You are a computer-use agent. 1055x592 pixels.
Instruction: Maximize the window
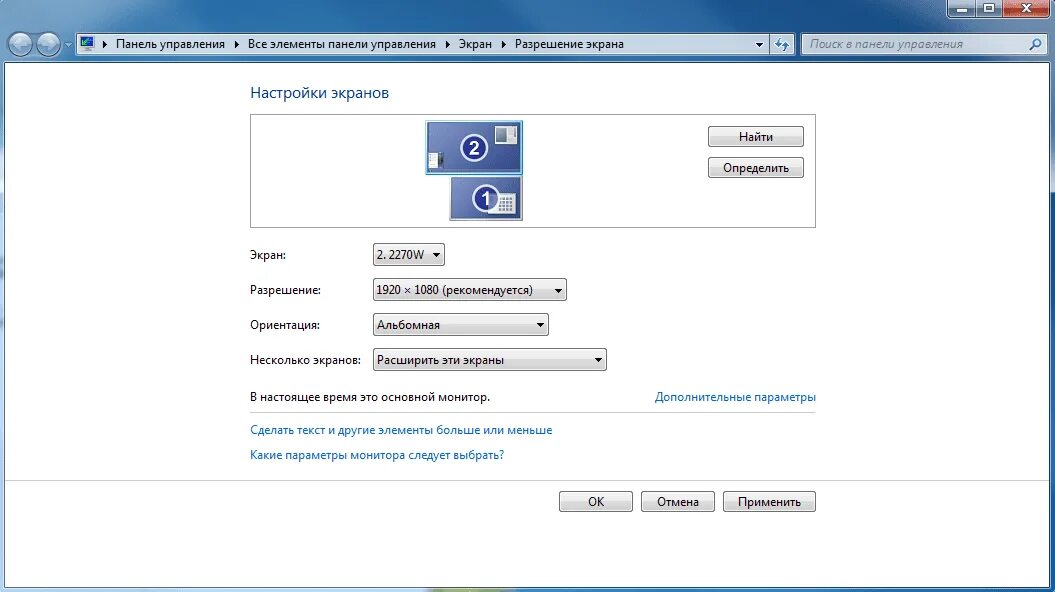pos(989,9)
